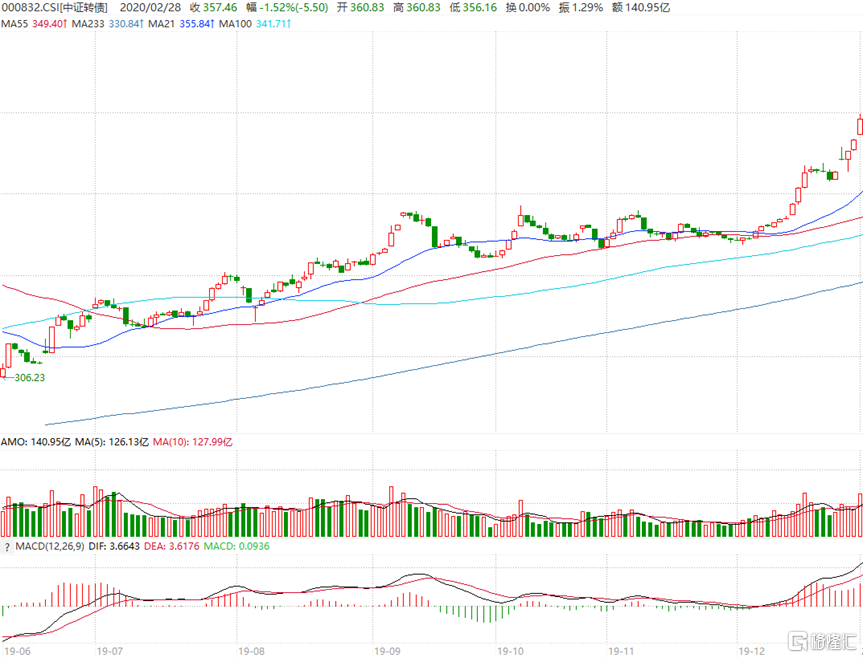
Task: Click the 000832.CSI[中证转债] index title
Action: click(x=54, y=8)
